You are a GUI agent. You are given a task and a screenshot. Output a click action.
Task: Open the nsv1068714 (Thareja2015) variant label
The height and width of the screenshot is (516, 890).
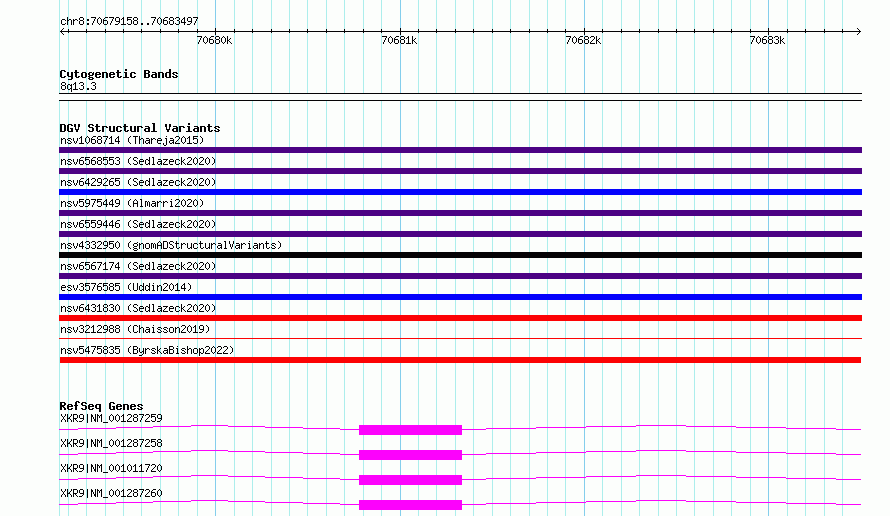click(x=132, y=140)
